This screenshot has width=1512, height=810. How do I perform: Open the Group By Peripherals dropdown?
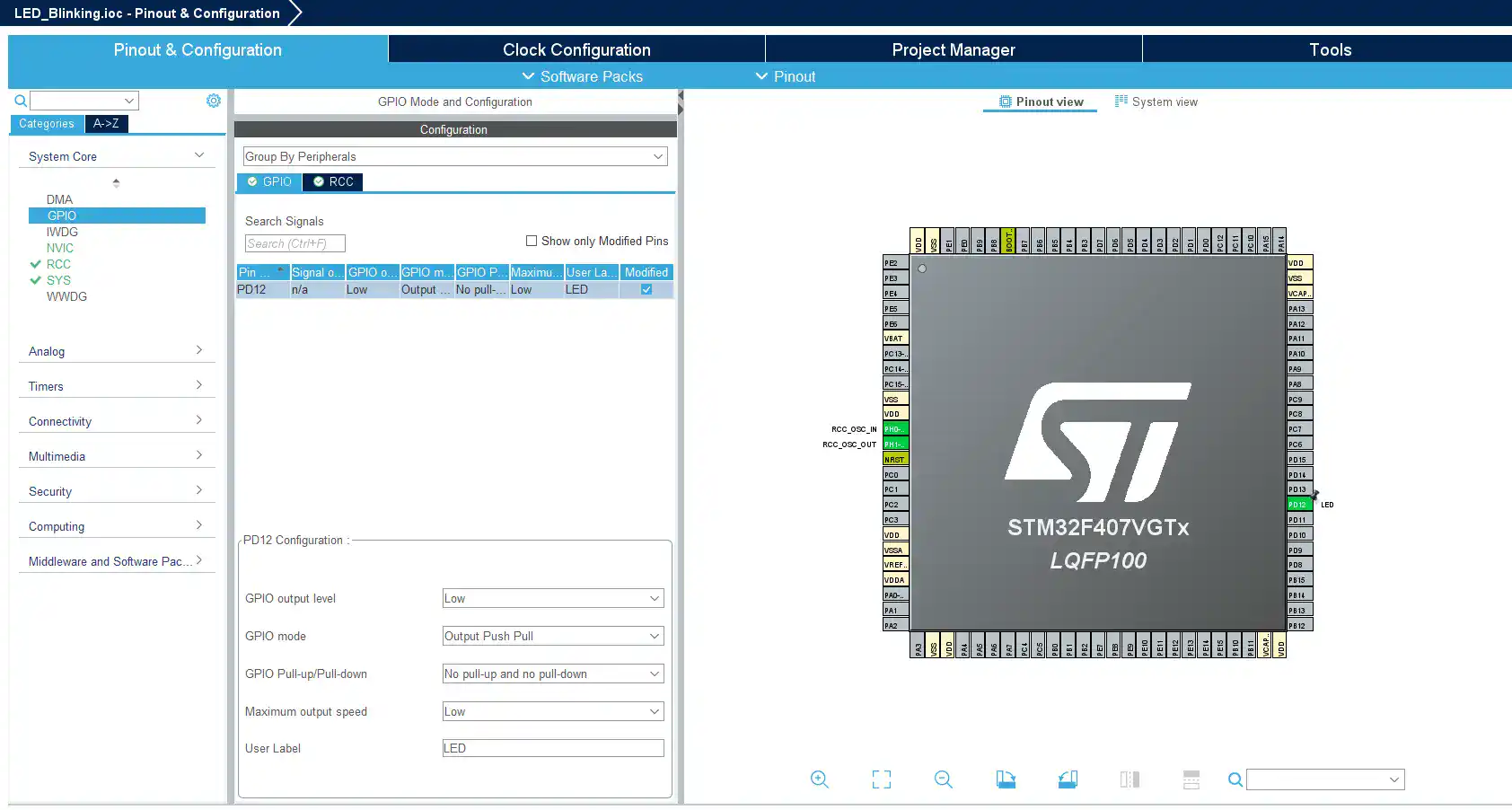pos(455,156)
